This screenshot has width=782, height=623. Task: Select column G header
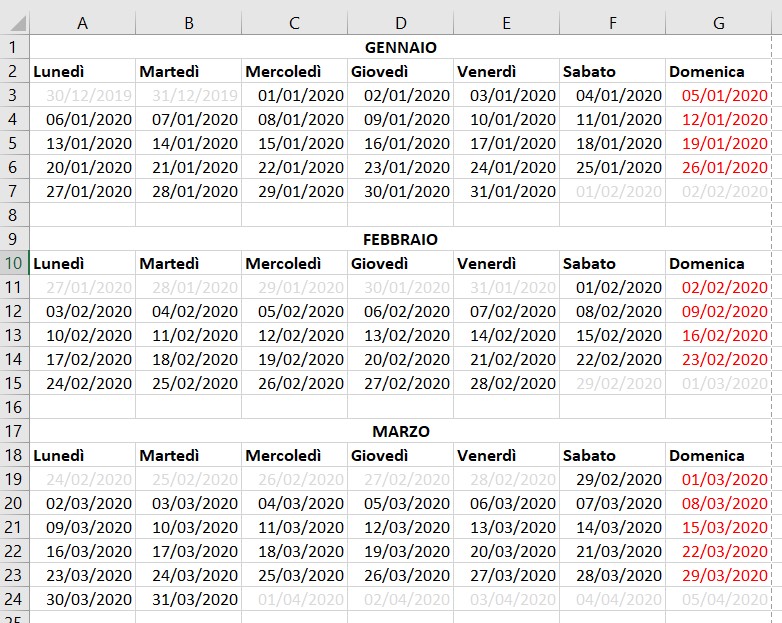[x=718, y=23]
